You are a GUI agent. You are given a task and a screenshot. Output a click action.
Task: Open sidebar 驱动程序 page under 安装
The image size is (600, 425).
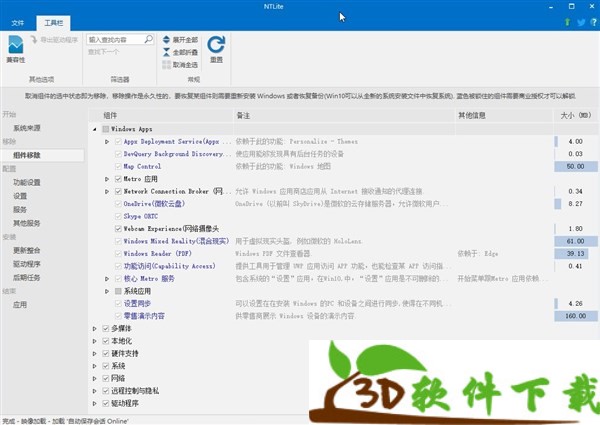pyautogui.click(x=27, y=264)
